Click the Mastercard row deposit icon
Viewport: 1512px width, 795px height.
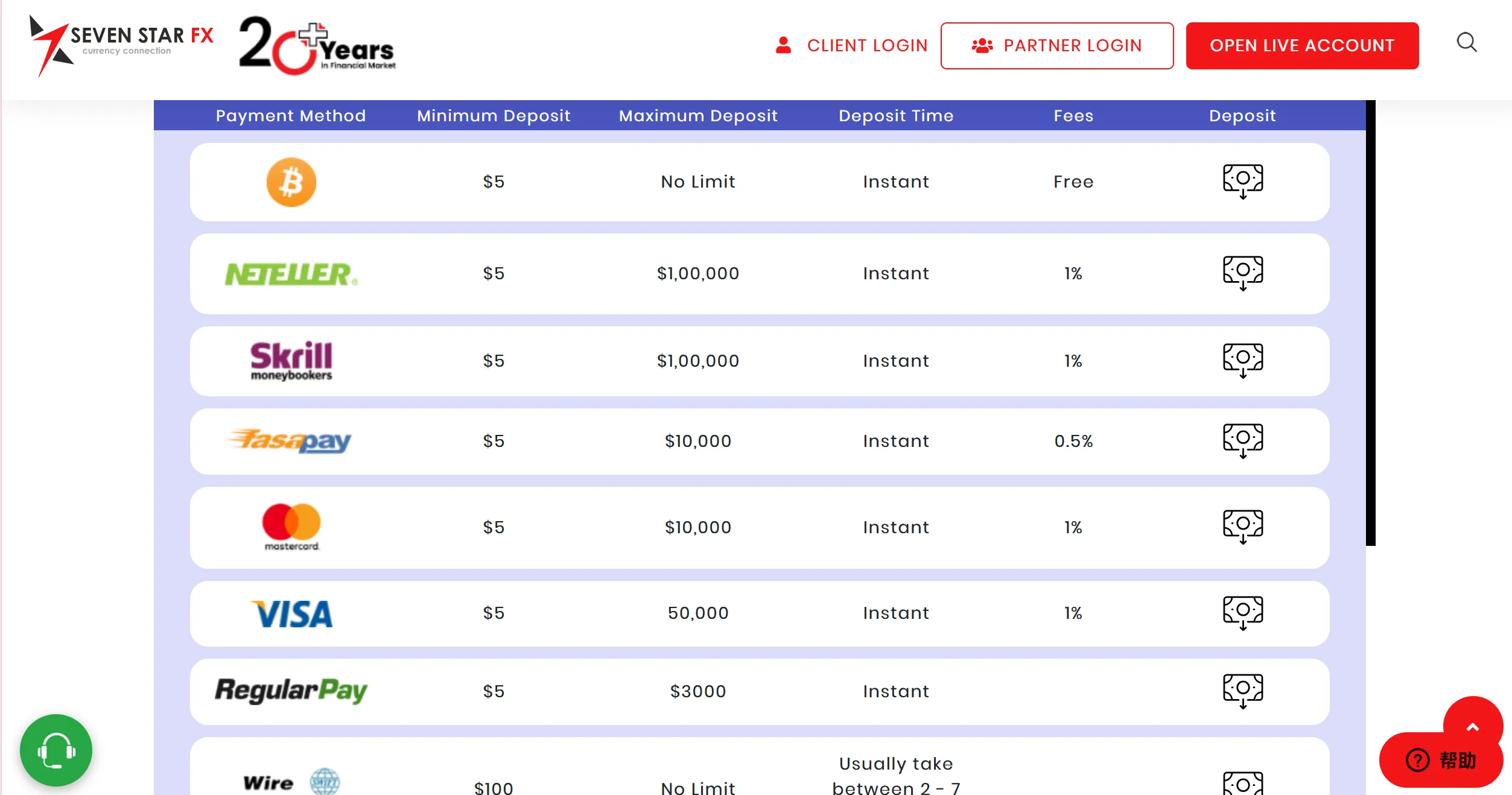tap(1243, 527)
